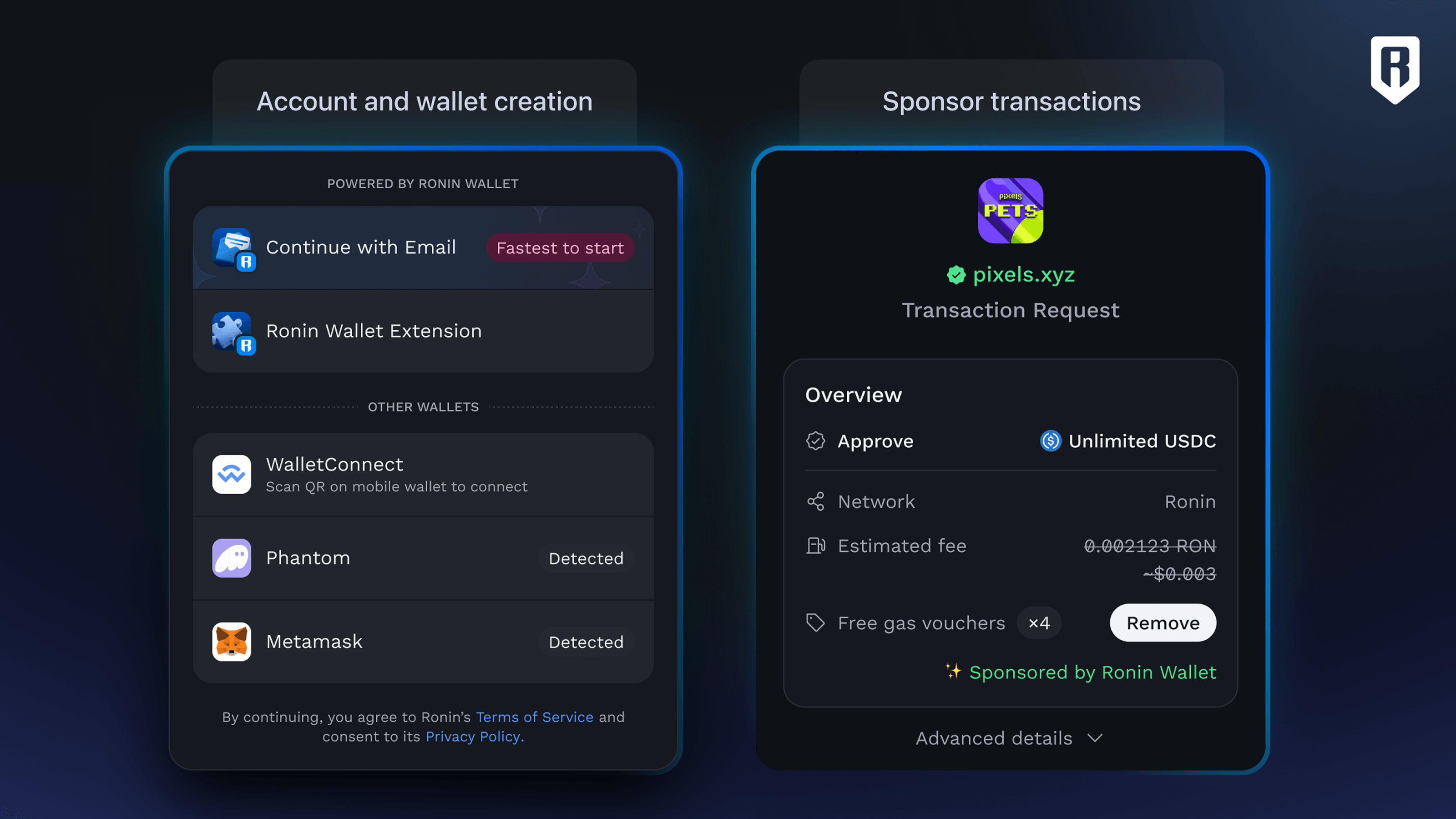
Task: Click the Metamask fox icon
Action: tap(232, 642)
